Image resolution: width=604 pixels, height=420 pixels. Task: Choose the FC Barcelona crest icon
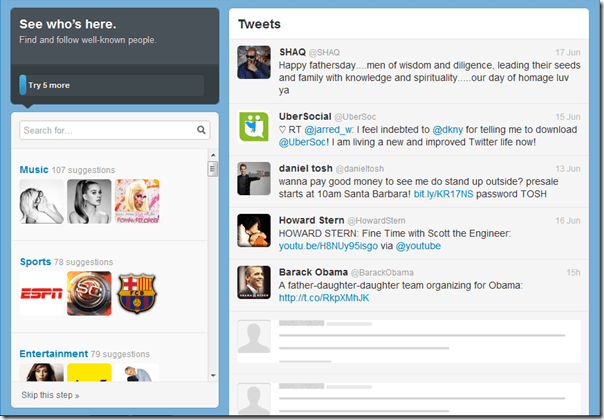(137, 293)
